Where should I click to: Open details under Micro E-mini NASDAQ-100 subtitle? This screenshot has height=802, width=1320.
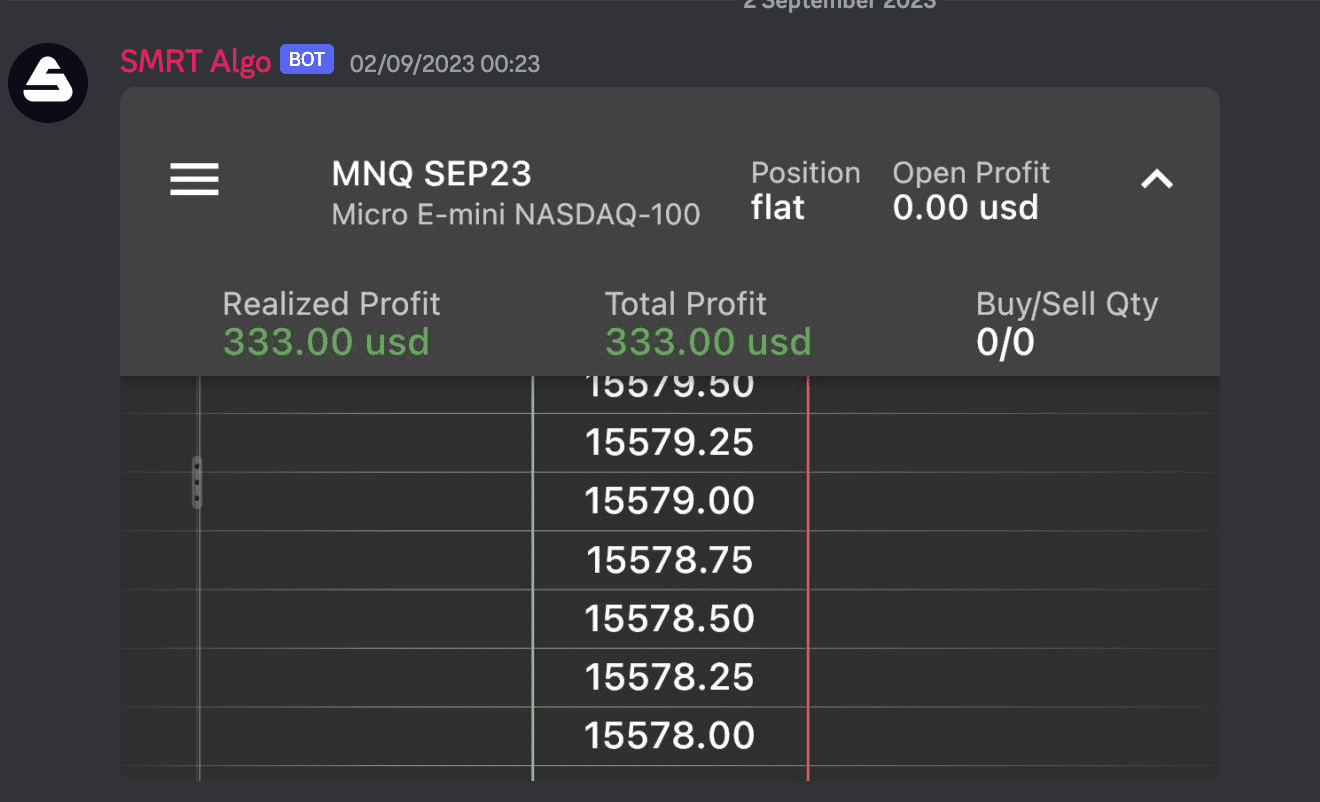click(515, 214)
